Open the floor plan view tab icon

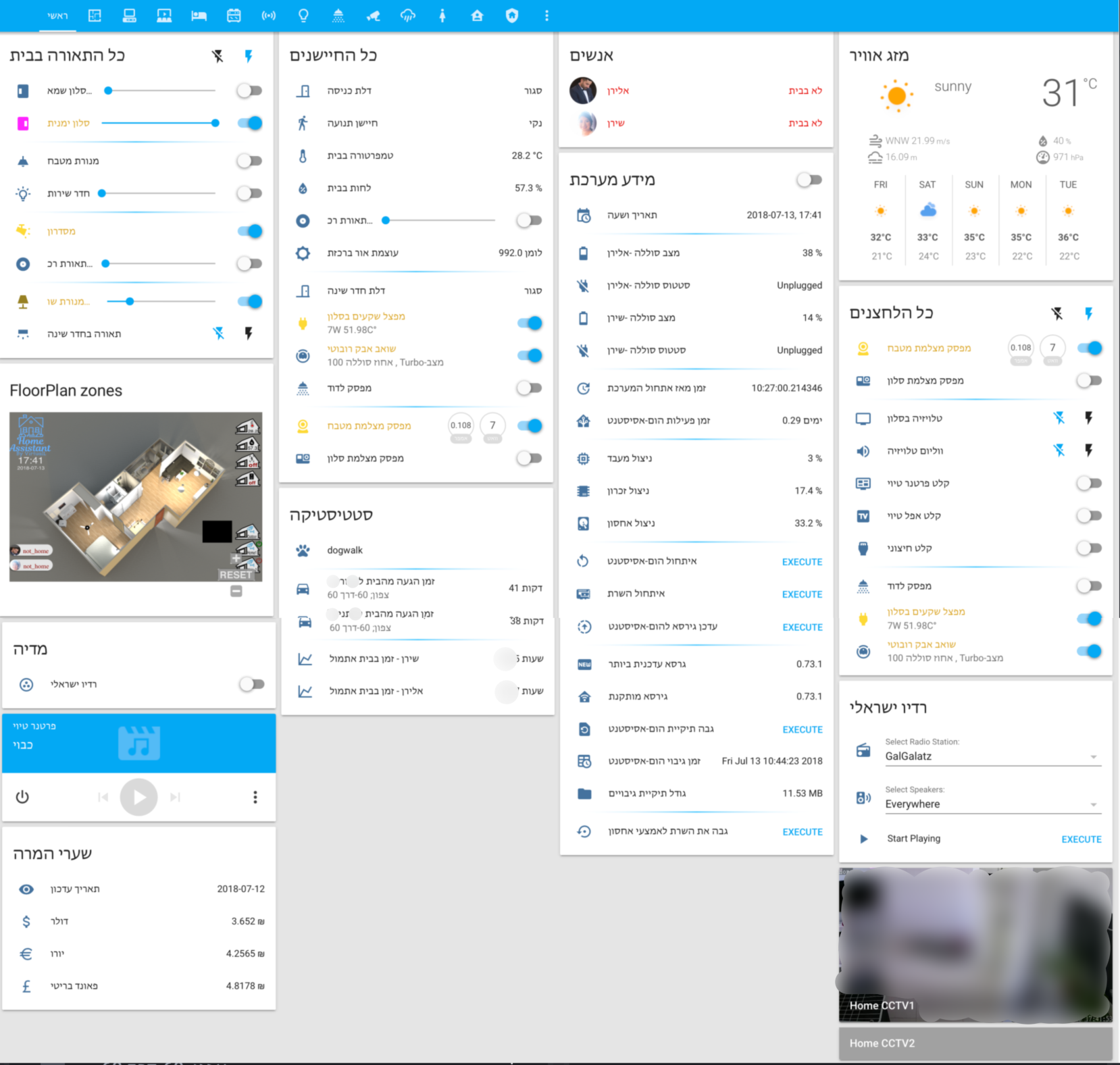pyautogui.click(x=95, y=16)
